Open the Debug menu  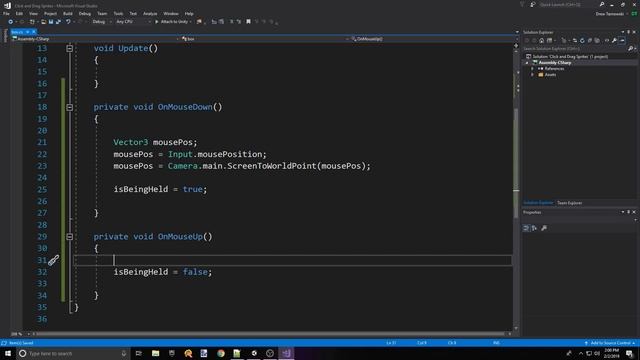tap(85, 13)
